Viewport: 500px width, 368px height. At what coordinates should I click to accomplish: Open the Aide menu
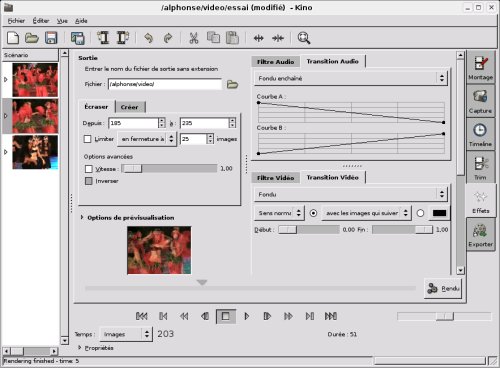pos(81,21)
